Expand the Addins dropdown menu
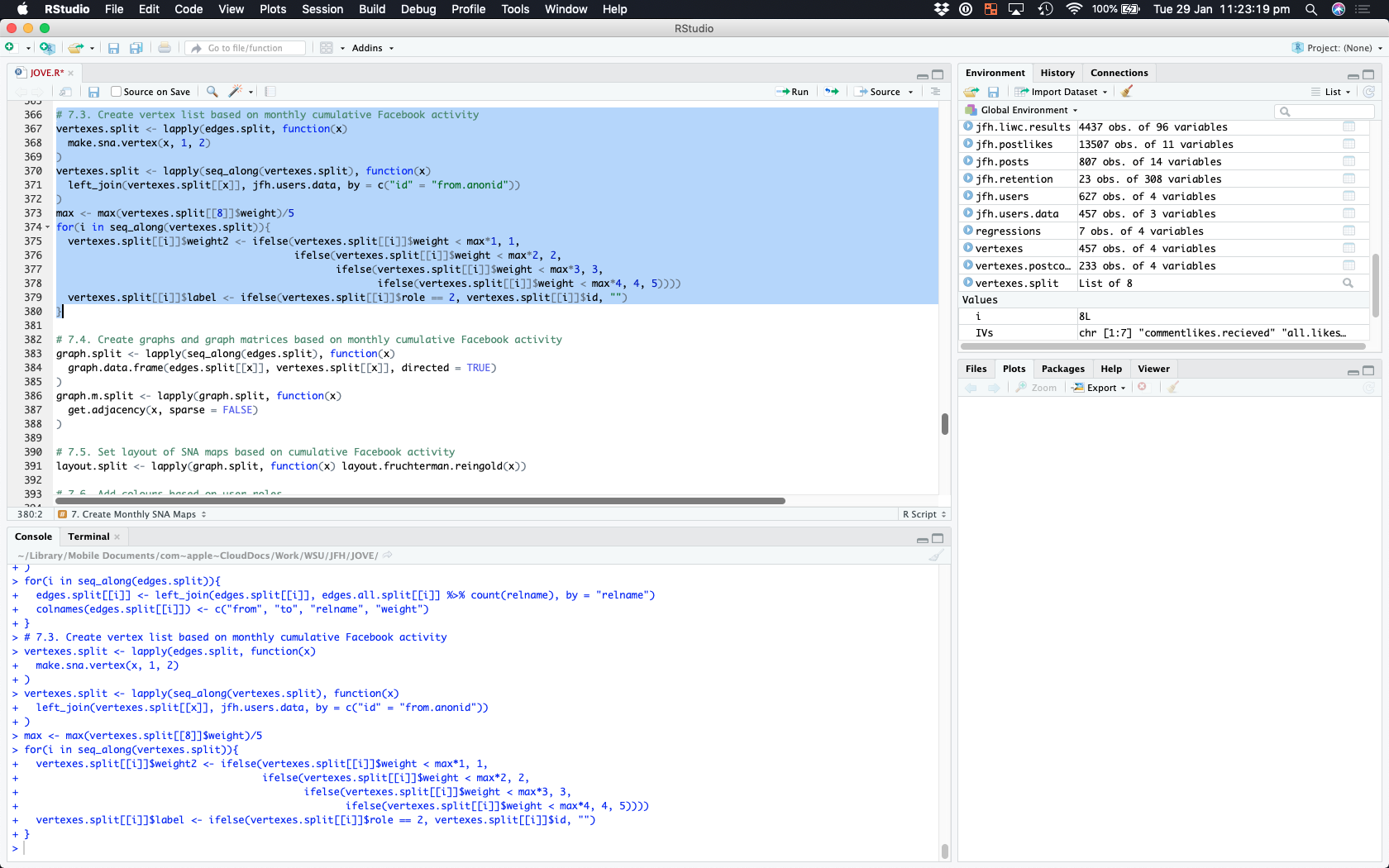Image resolution: width=1389 pixels, height=868 pixels. point(372,48)
